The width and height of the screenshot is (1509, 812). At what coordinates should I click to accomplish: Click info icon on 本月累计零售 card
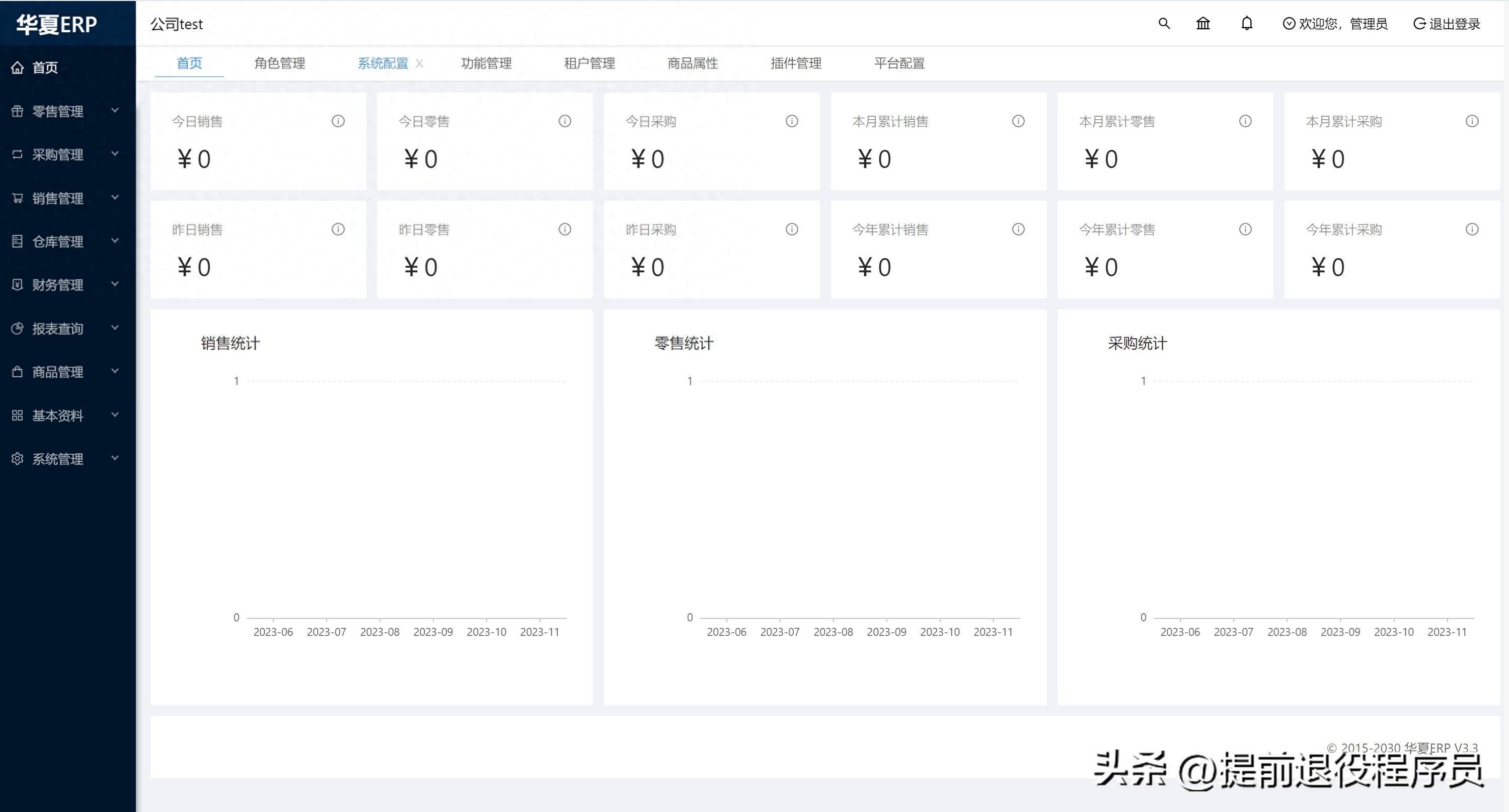(x=1245, y=121)
